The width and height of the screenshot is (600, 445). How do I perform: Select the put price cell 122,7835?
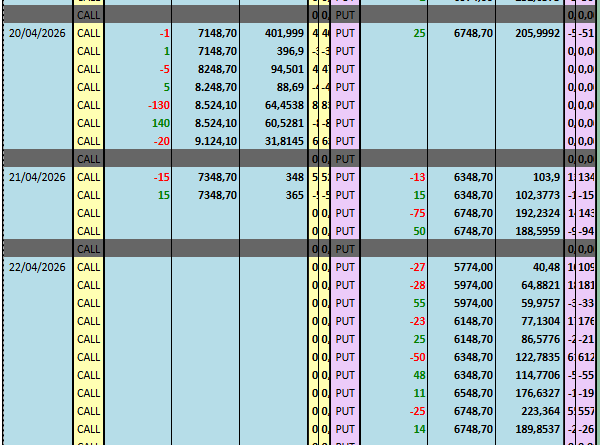(x=530, y=357)
